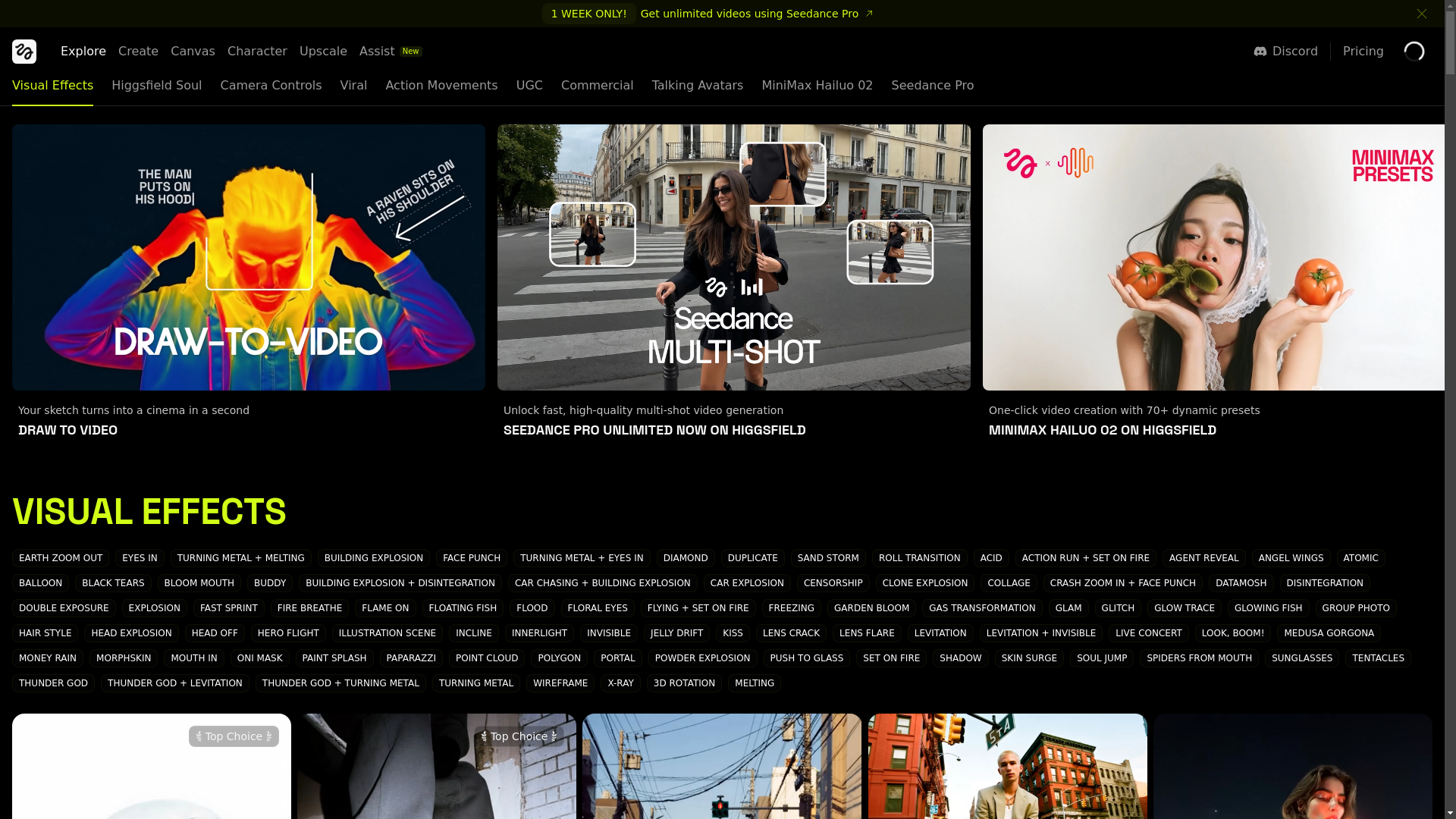Select the FIRE BREATHE effect tag
The image size is (1456, 819).
click(309, 608)
